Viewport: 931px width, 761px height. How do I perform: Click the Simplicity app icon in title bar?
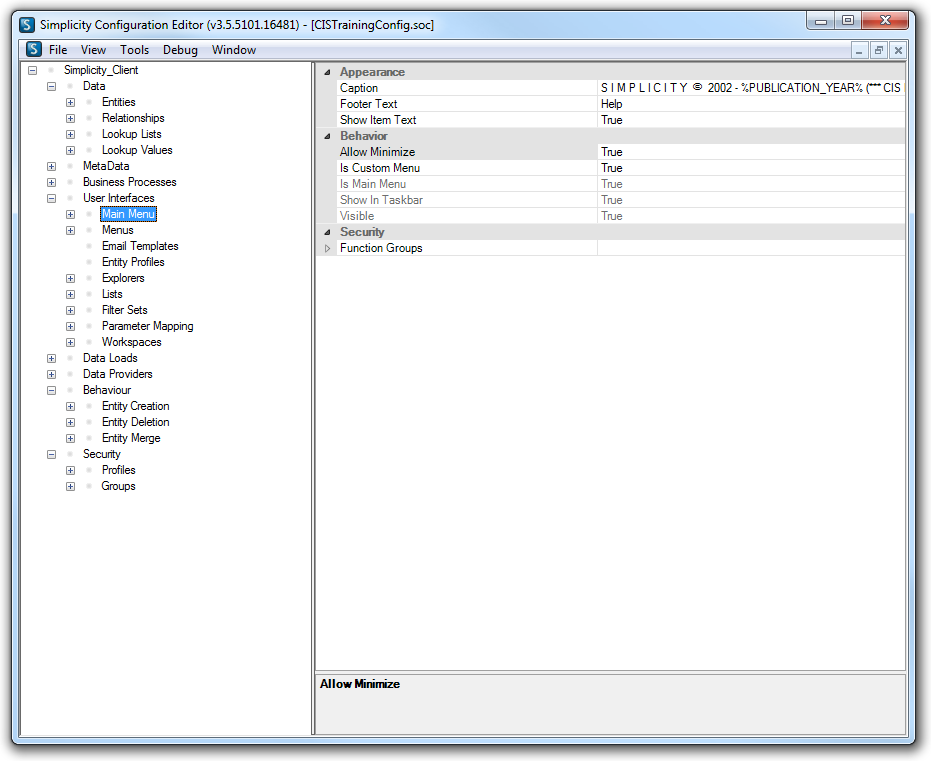coord(27,25)
